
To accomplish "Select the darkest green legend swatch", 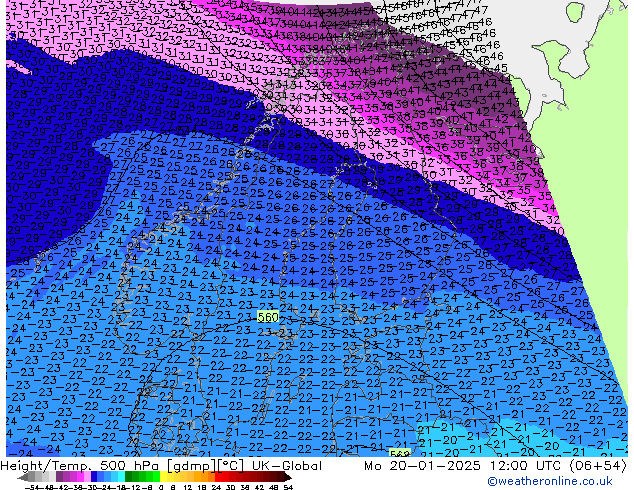I will click(128, 477).
